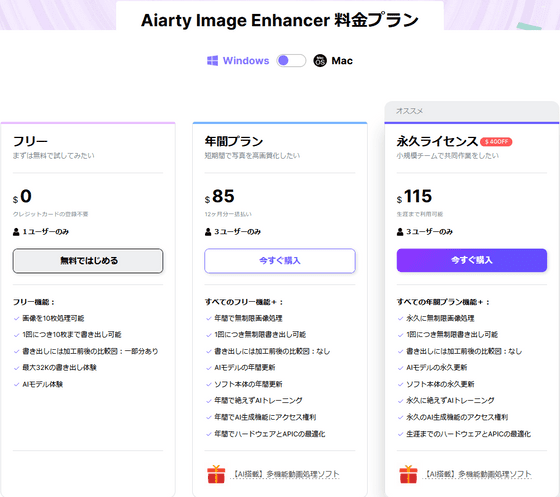Click the $40OFF discount badge
This screenshot has height=497, width=560.
tap(496, 142)
